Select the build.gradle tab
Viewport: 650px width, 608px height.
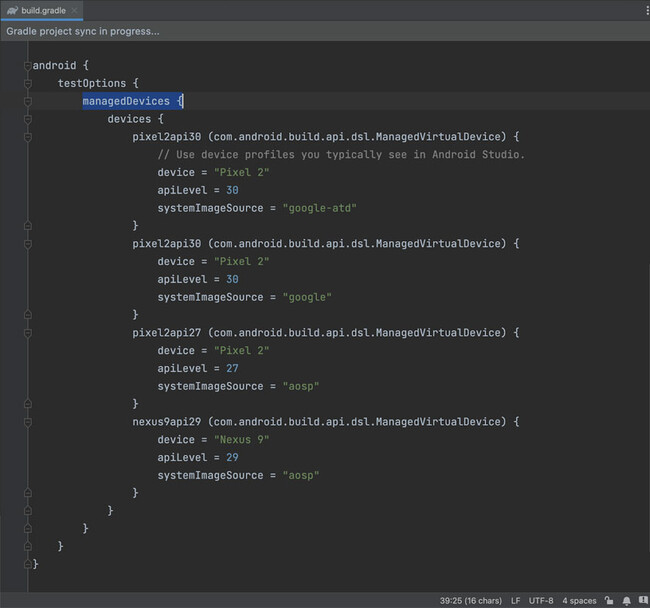click(42, 10)
